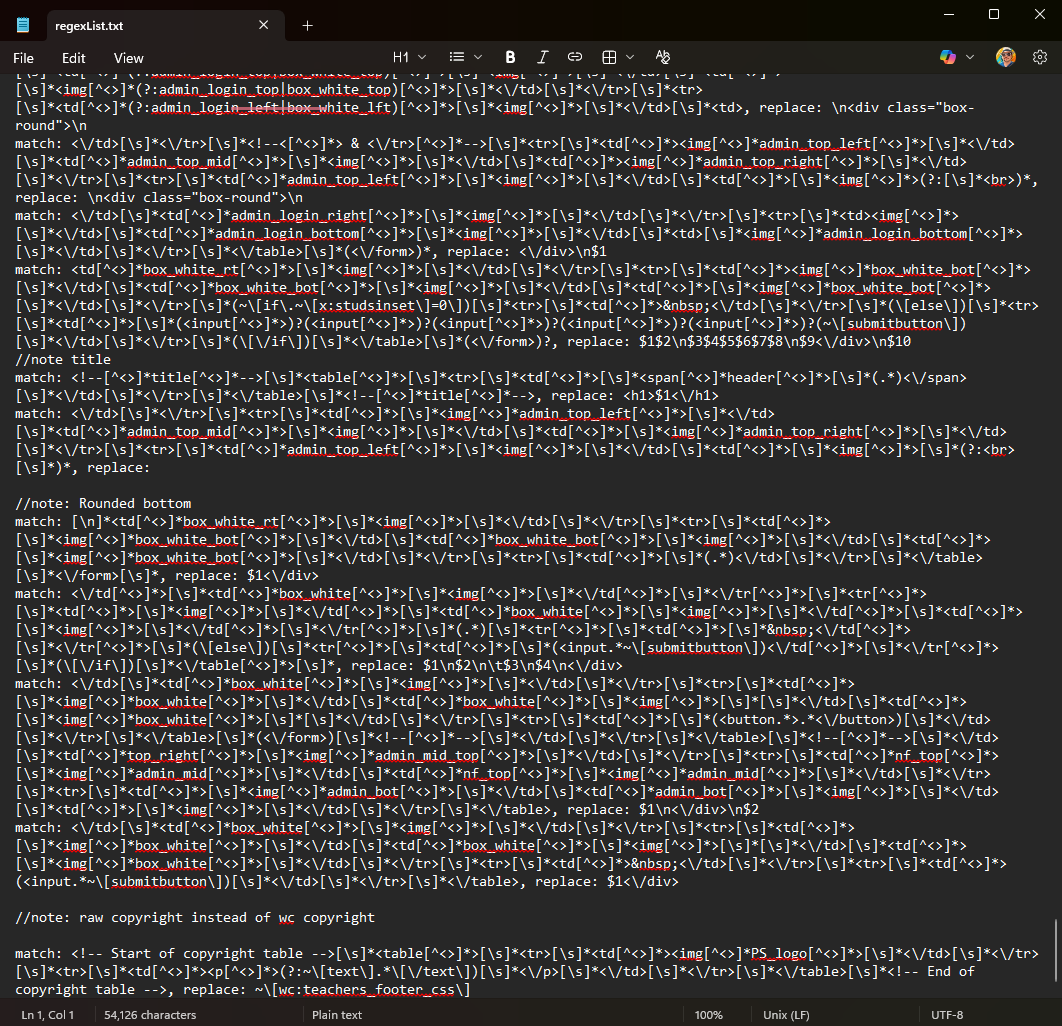Toggle bold formatting

pyautogui.click(x=510, y=58)
